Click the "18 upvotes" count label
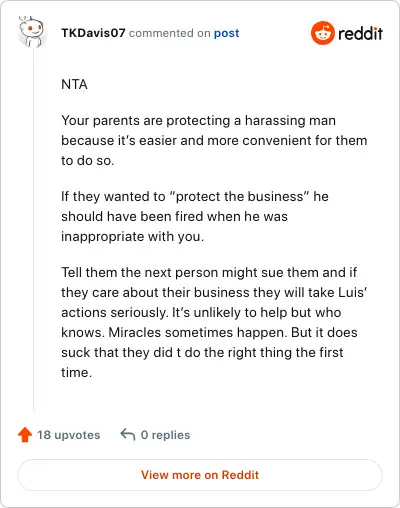 pos(69,435)
